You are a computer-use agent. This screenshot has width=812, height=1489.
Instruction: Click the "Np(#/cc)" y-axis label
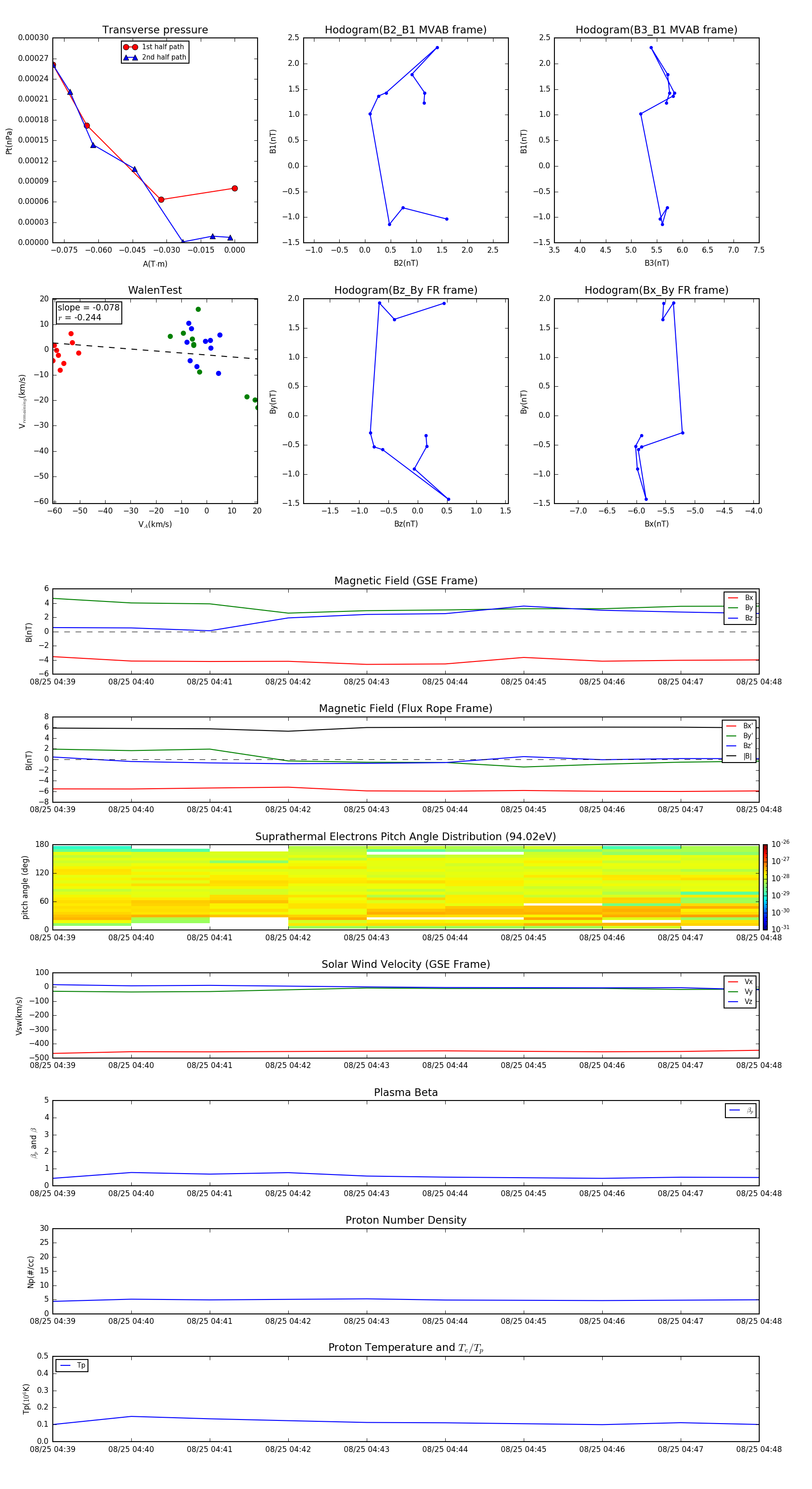(31, 1272)
